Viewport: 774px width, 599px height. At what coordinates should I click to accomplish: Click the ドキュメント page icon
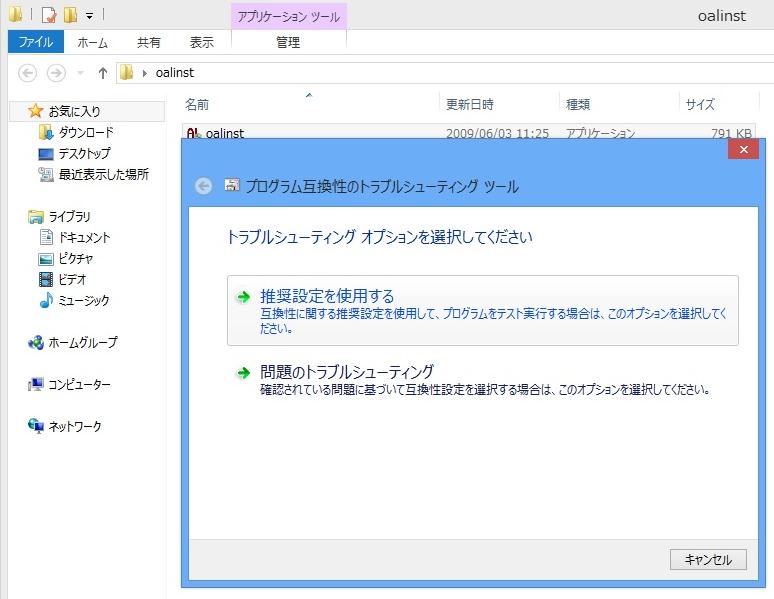(46, 237)
